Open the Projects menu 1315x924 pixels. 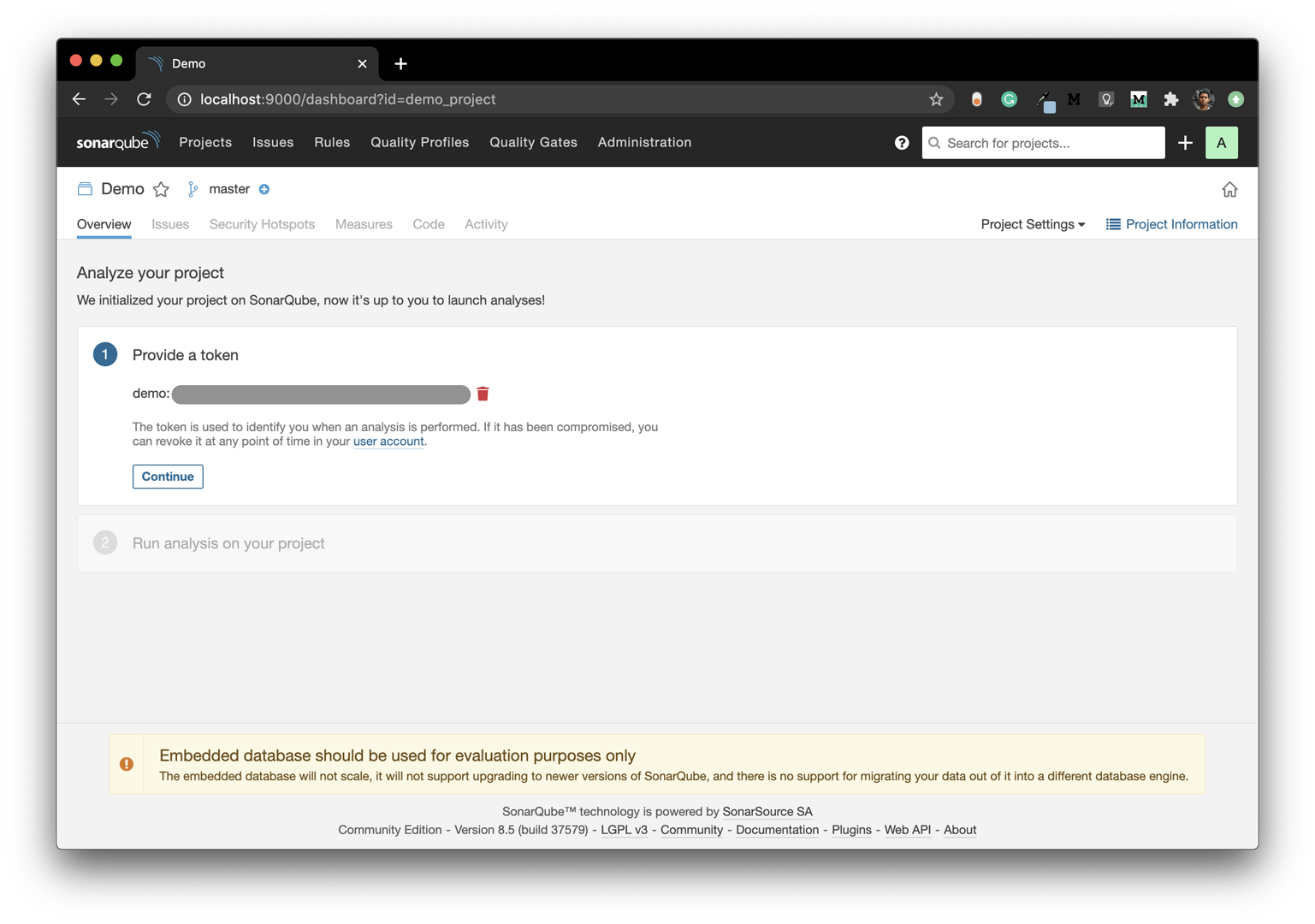[x=205, y=142]
